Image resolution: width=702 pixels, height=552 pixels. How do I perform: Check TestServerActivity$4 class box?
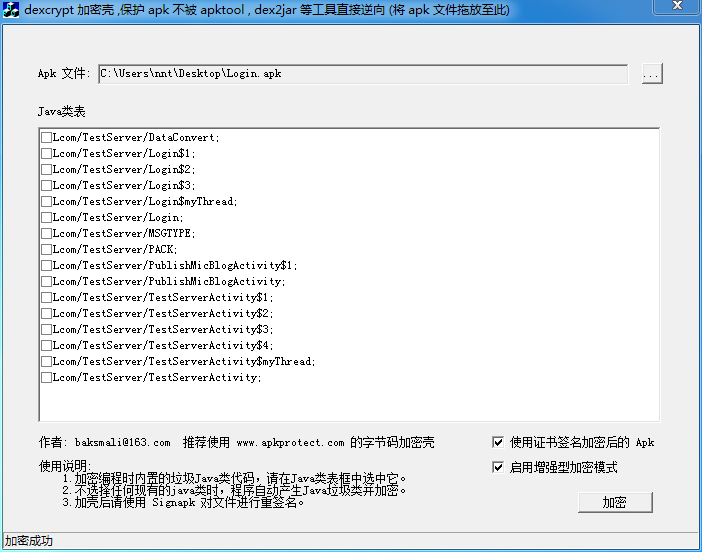click(46, 346)
